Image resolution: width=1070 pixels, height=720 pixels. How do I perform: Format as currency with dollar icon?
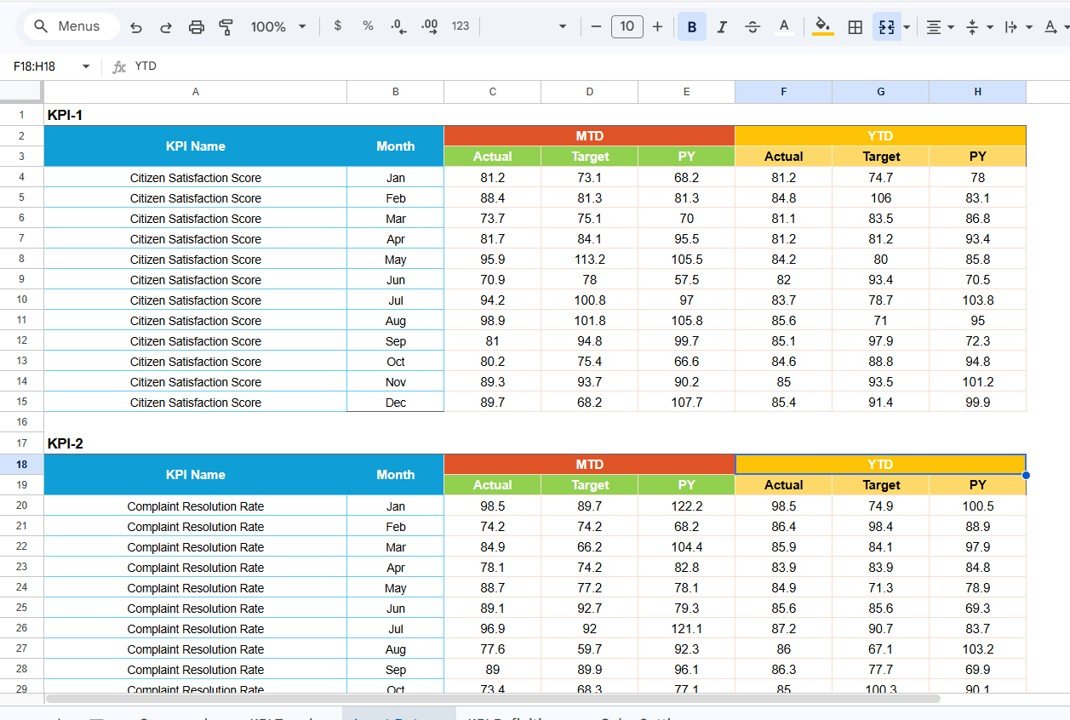pyautogui.click(x=337, y=26)
